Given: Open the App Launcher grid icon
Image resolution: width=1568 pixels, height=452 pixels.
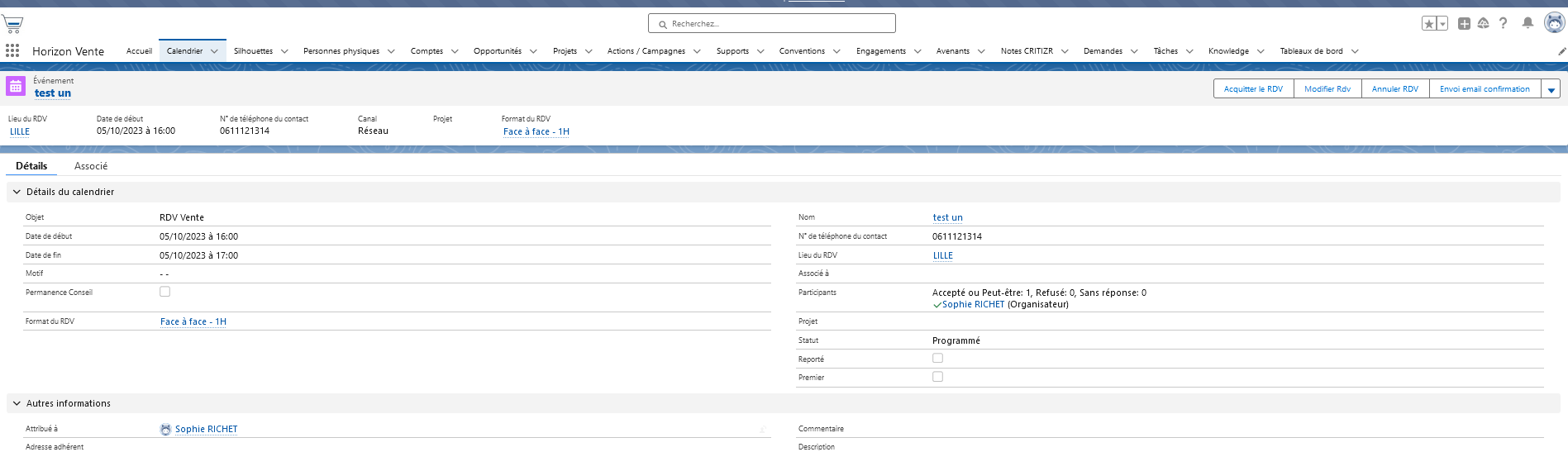Looking at the screenshot, I should (x=12, y=50).
